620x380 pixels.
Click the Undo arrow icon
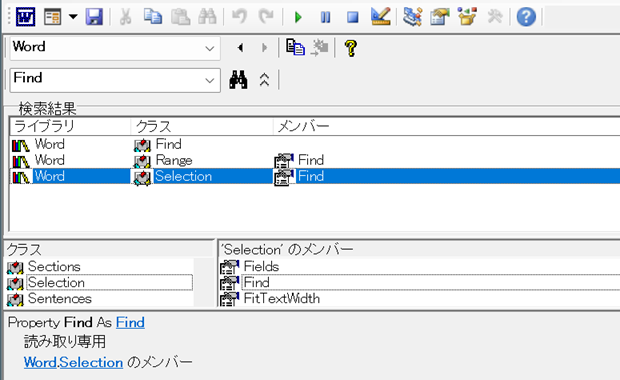pos(239,17)
